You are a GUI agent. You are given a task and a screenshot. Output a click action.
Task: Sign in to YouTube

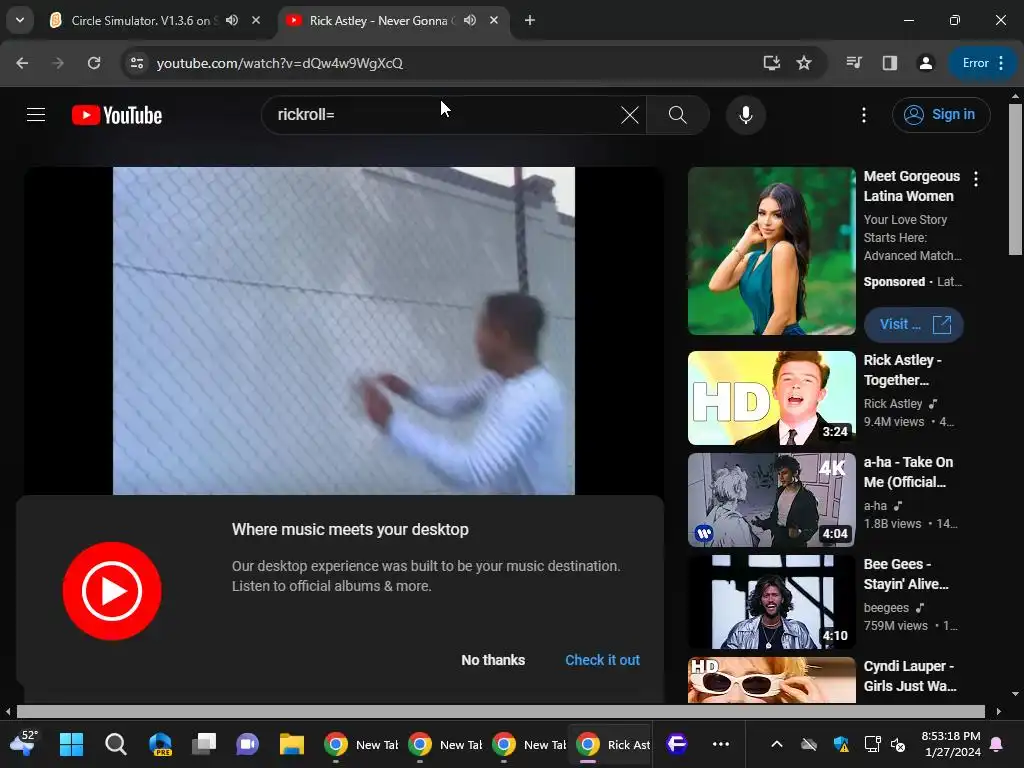tap(941, 115)
